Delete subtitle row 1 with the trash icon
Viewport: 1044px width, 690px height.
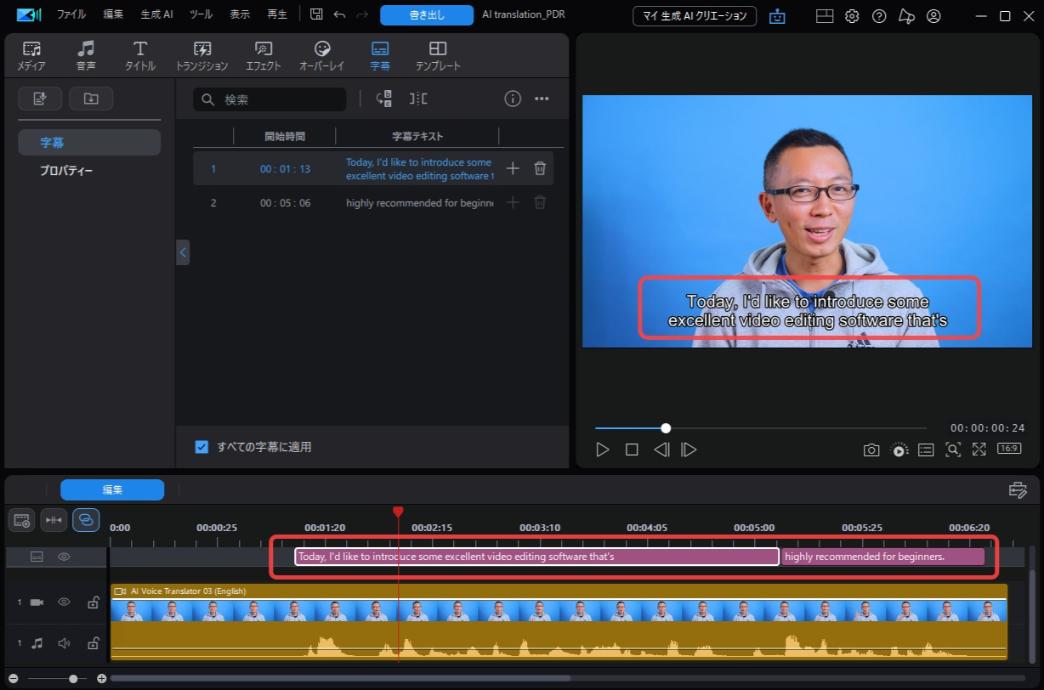pos(539,168)
